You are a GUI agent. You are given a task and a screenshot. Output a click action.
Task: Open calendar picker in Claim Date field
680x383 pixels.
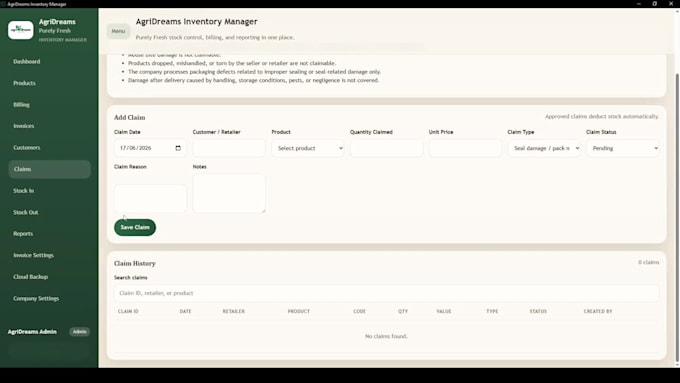point(178,148)
